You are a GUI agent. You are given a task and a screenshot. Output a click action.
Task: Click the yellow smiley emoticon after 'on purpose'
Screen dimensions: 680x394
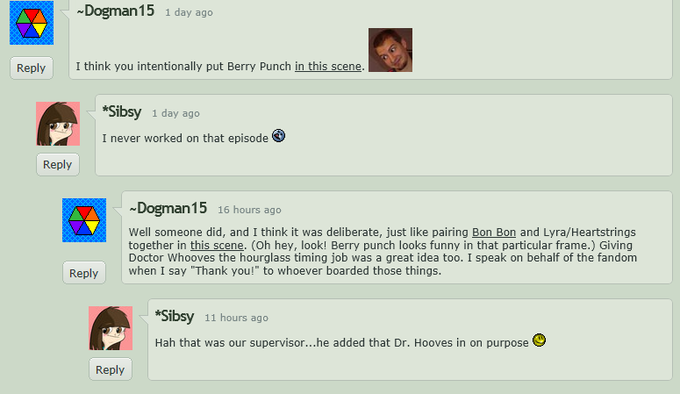(539, 340)
